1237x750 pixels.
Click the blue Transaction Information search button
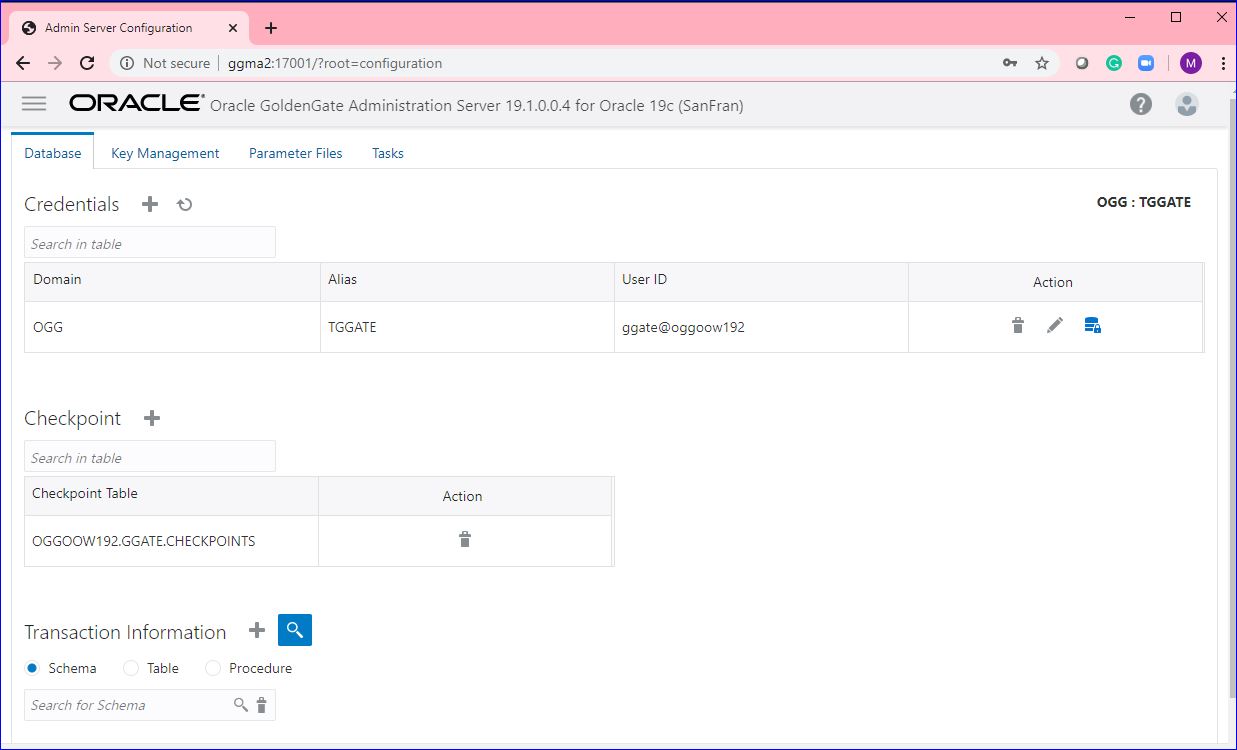tap(295, 630)
